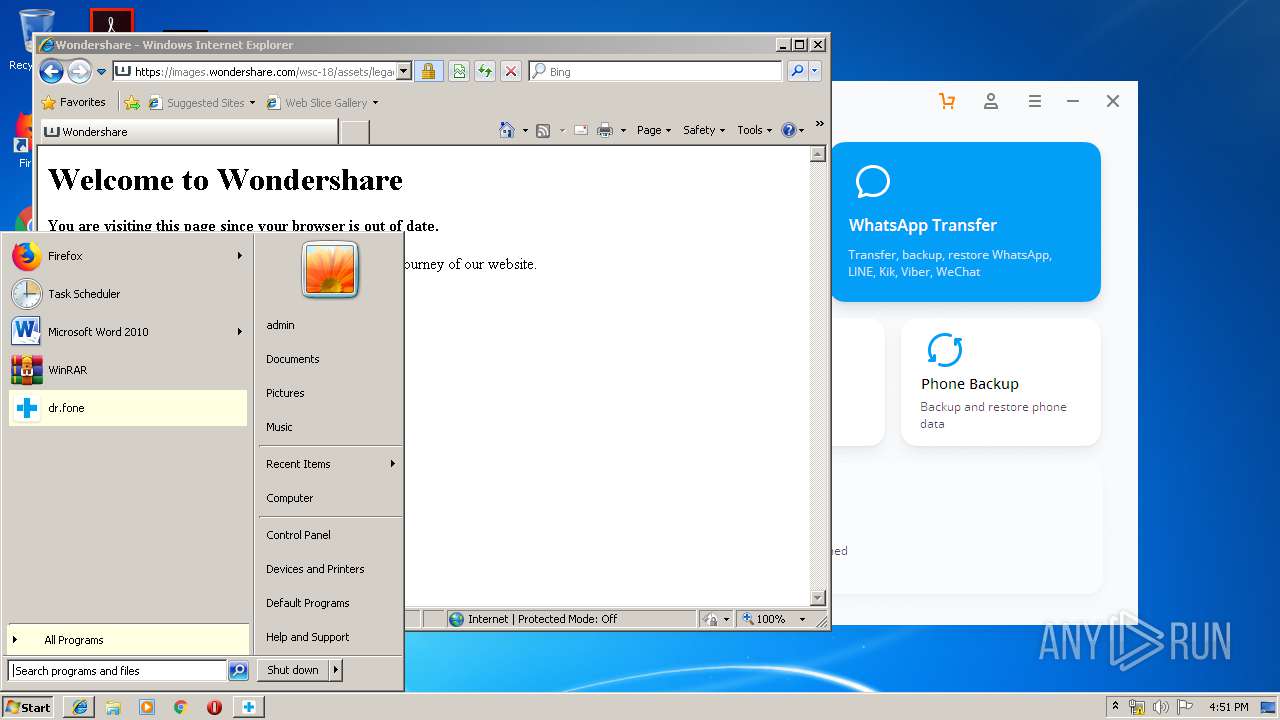The height and width of the screenshot is (720, 1280).
Task: Click the red Stop loading icon
Action: [510, 71]
